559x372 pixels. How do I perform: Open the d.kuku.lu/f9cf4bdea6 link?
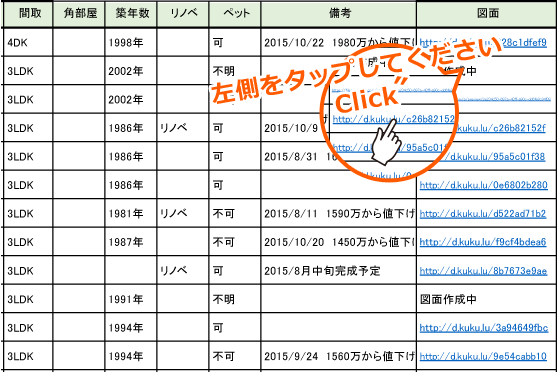(x=483, y=242)
